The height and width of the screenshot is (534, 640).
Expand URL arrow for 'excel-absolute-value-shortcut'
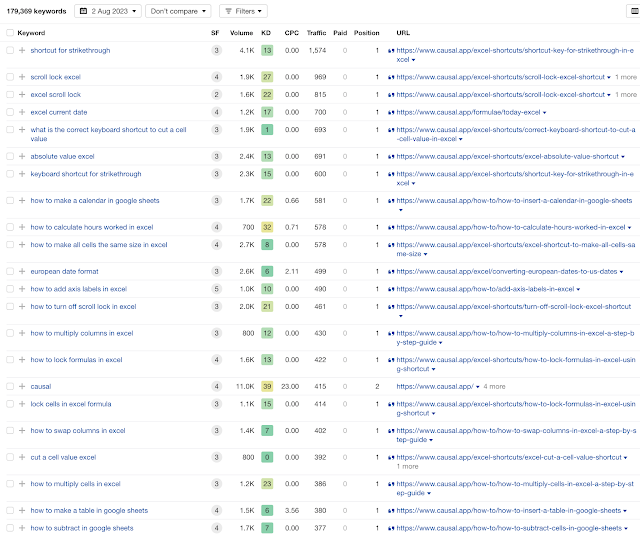point(623,157)
